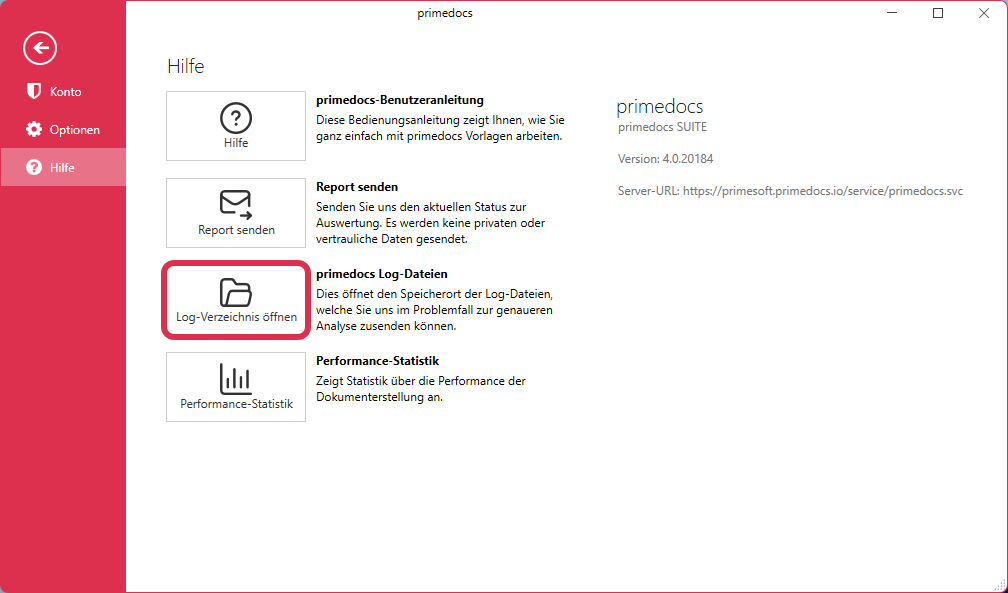1008x593 pixels.
Task: Click the primedocs window title text
Action: [x=445, y=14]
